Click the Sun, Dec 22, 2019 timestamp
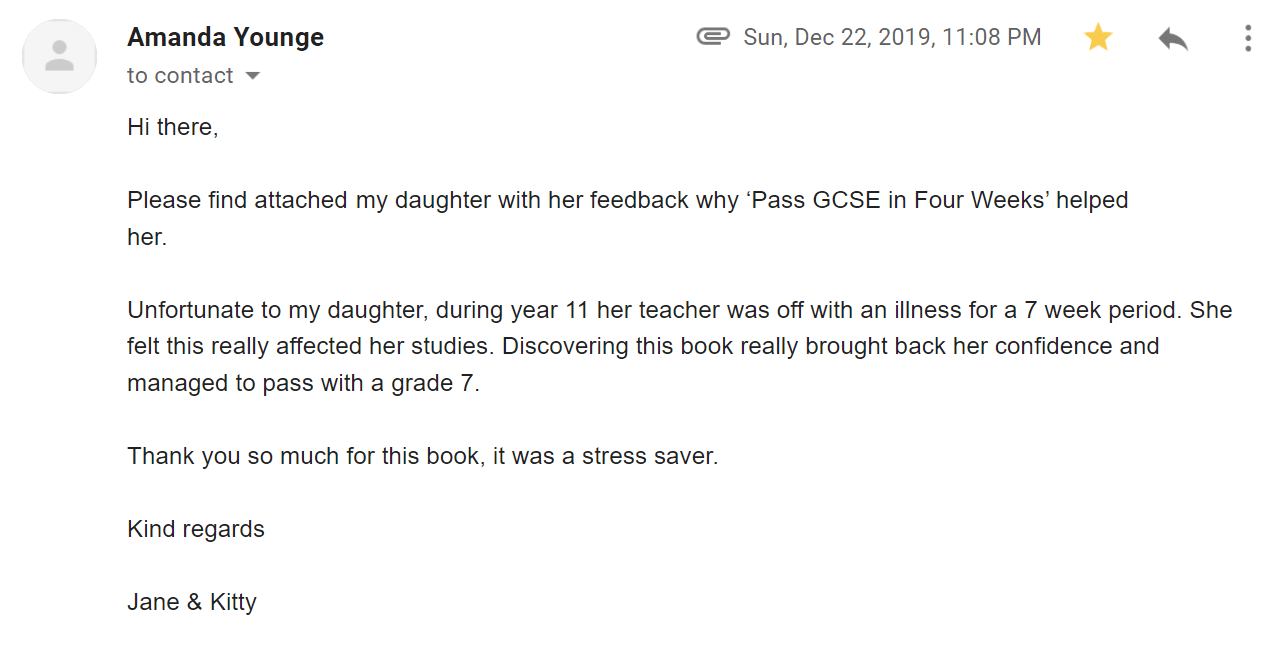 point(892,37)
